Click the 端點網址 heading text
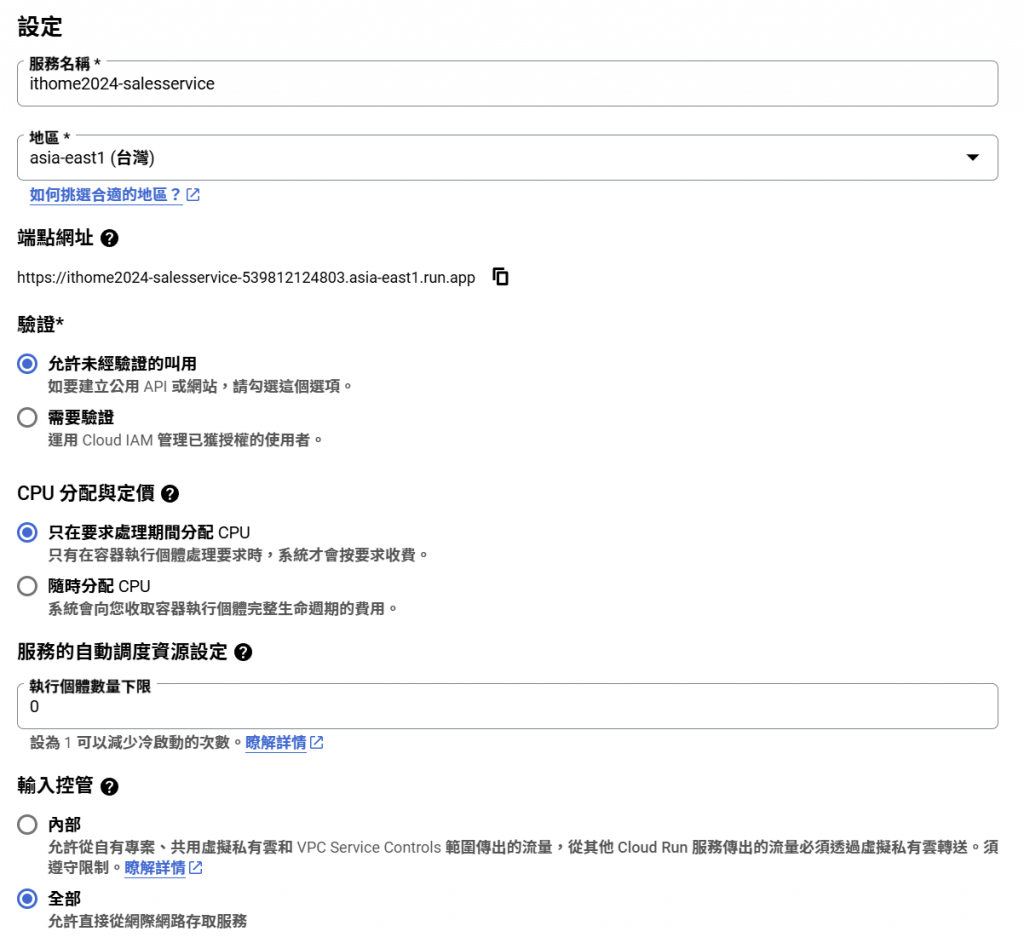The height and width of the screenshot is (943, 1024). (56, 238)
